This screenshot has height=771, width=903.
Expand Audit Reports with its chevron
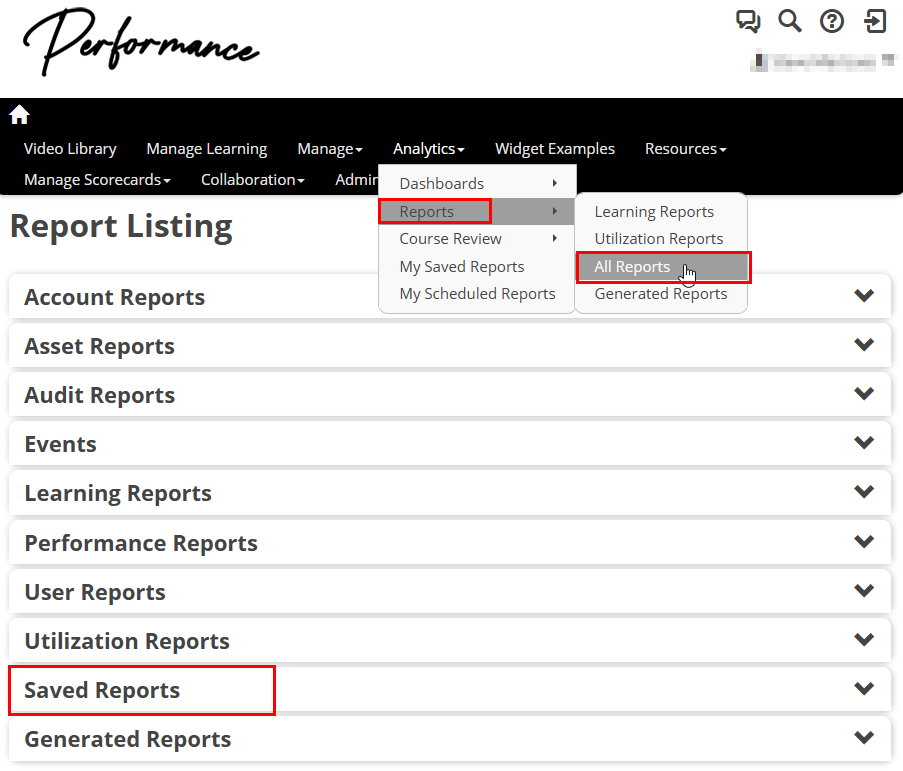pos(864,393)
